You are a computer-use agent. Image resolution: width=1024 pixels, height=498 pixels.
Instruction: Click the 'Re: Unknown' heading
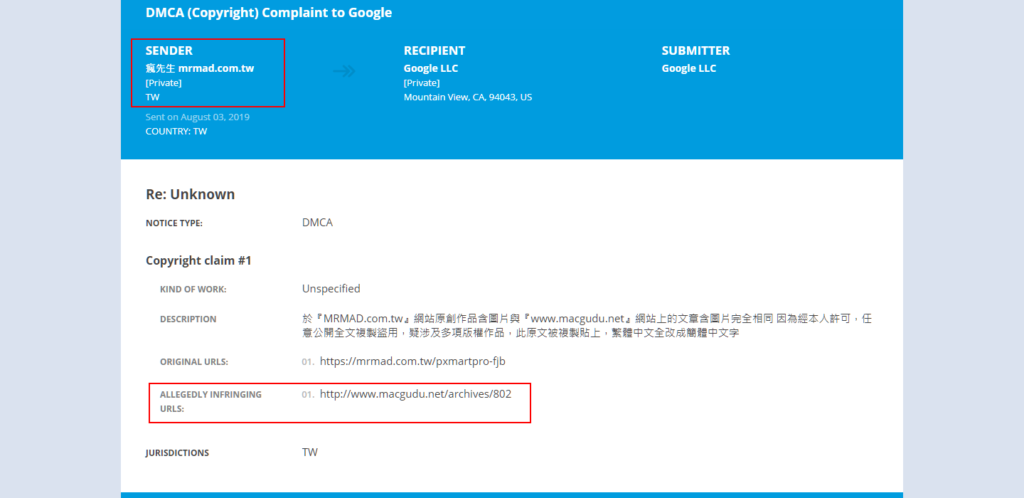(x=190, y=195)
